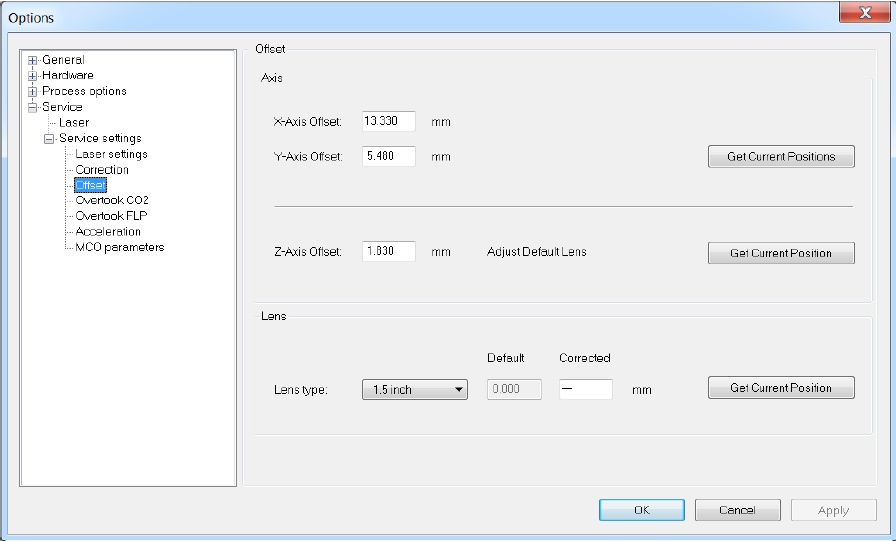Viewport: 896px width, 541px height.
Task: Click the Corrected lens value field
Action: point(585,390)
